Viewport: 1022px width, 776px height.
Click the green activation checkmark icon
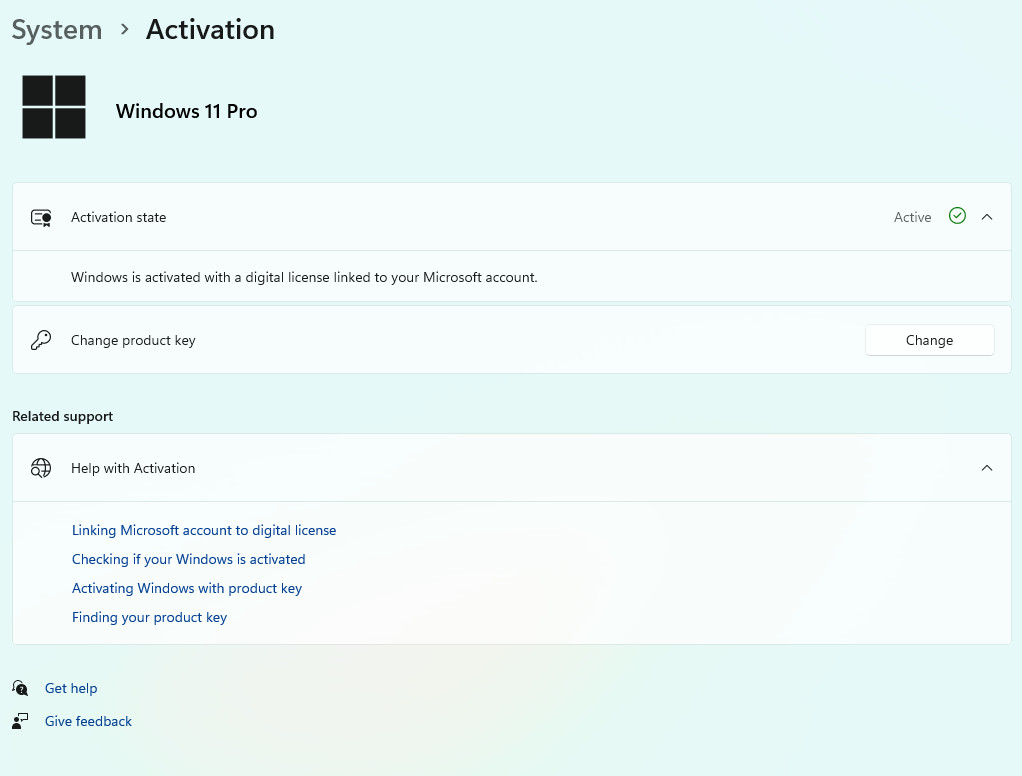pos(957,216)
